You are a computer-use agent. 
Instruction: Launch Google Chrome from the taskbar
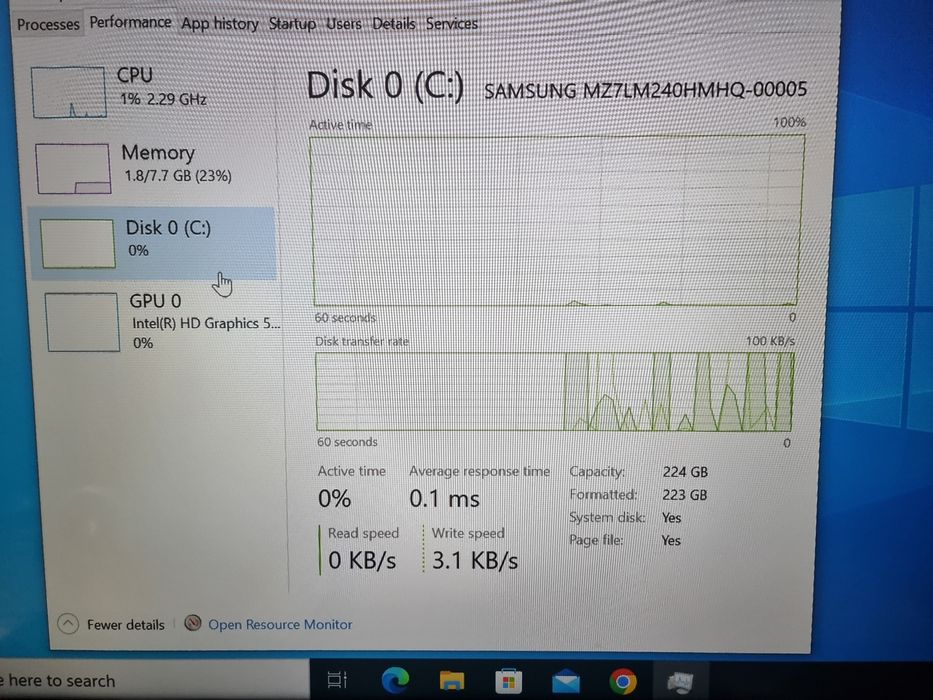pyautogui.click(x=623, y=681)
